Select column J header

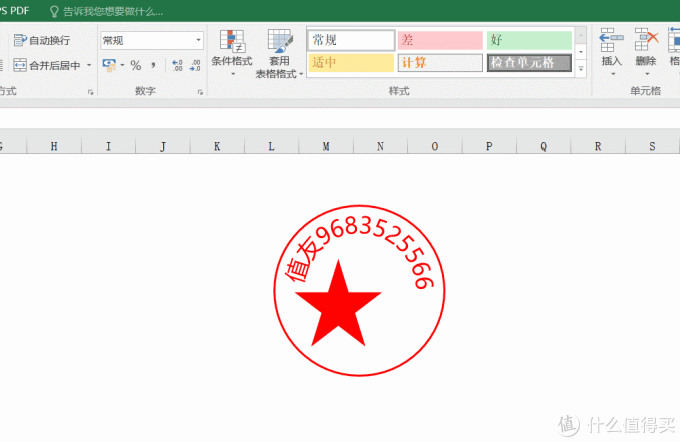click(x=163, y=146)
